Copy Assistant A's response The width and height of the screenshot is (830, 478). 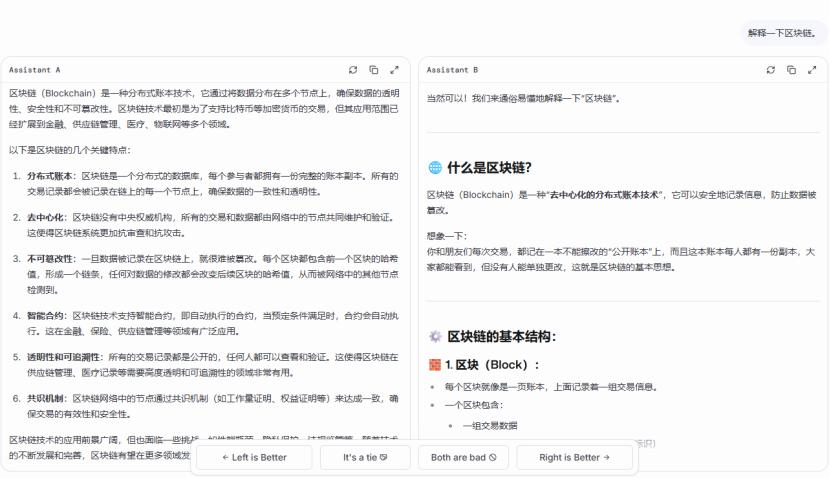(x=373, y=70)
